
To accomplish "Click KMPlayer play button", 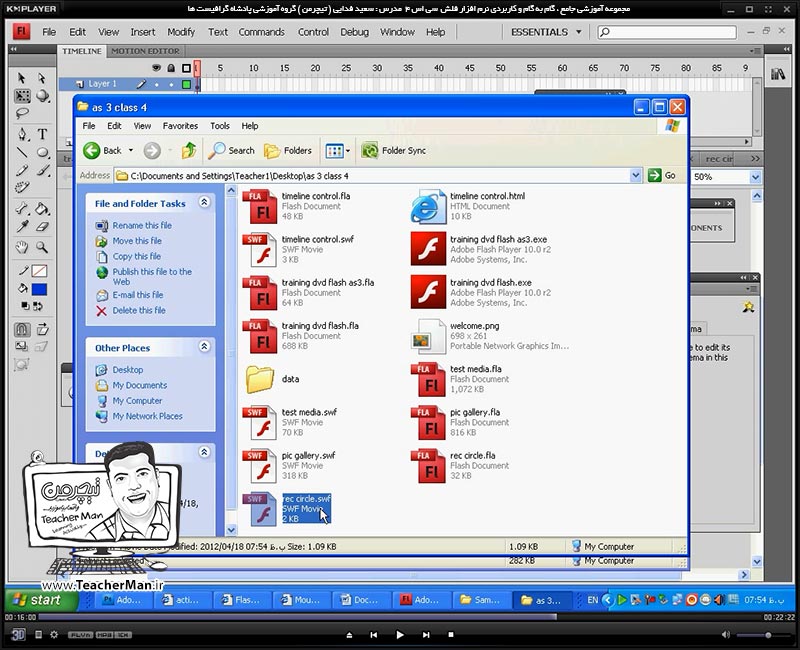I will click(400, 635).
